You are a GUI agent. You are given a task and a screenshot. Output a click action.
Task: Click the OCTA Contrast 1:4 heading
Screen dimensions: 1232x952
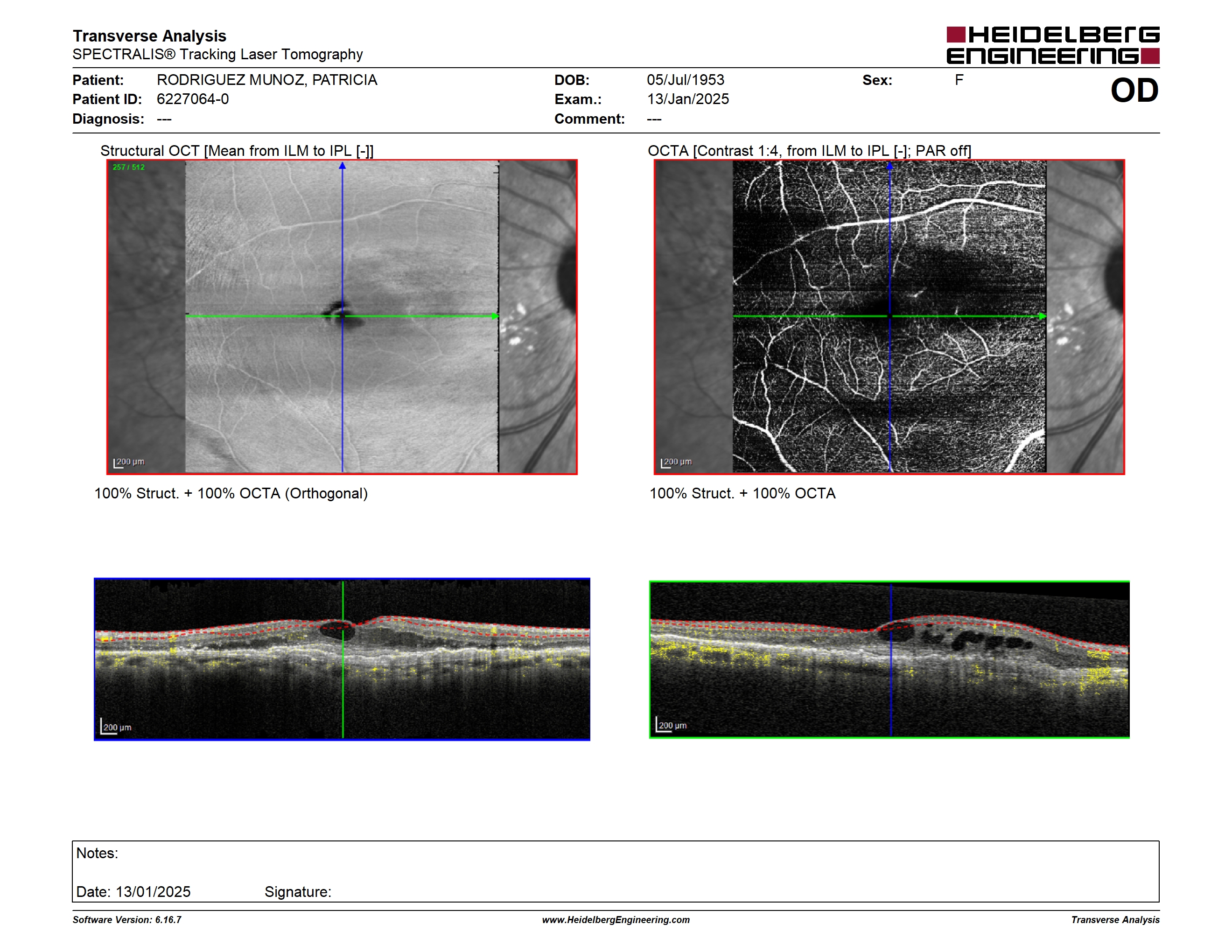click(x=809, y=151)
